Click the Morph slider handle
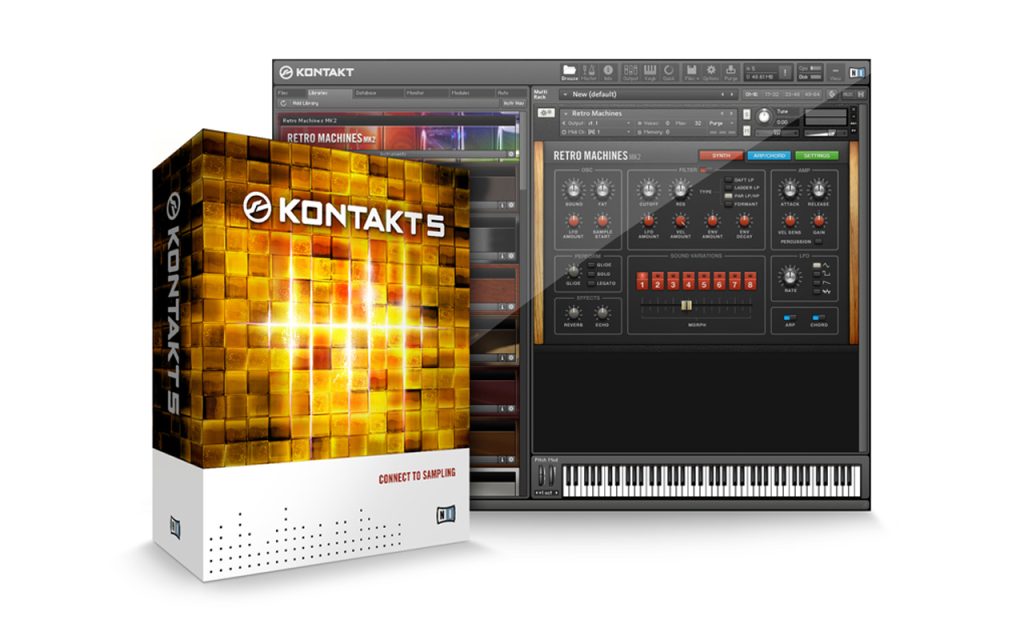The height and width of the screenshot is (640, 1024). pyautogui.click(x=686, y=305)
